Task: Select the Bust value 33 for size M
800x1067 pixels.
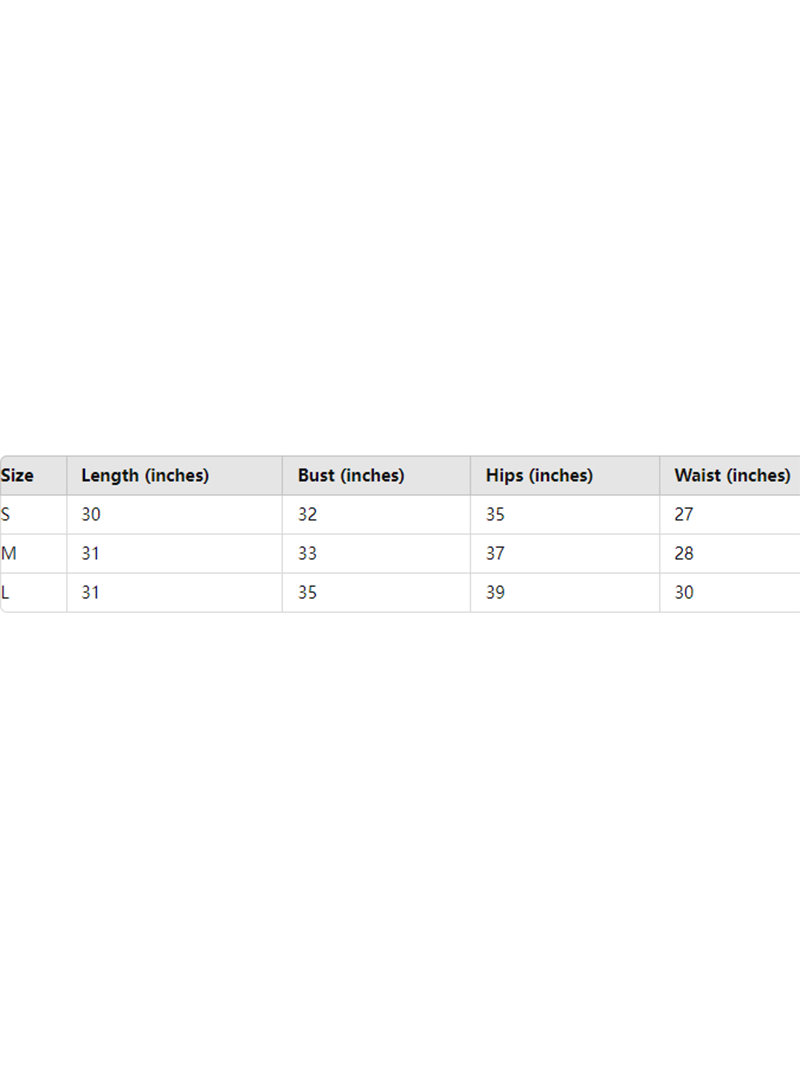Action: point(307,554)
